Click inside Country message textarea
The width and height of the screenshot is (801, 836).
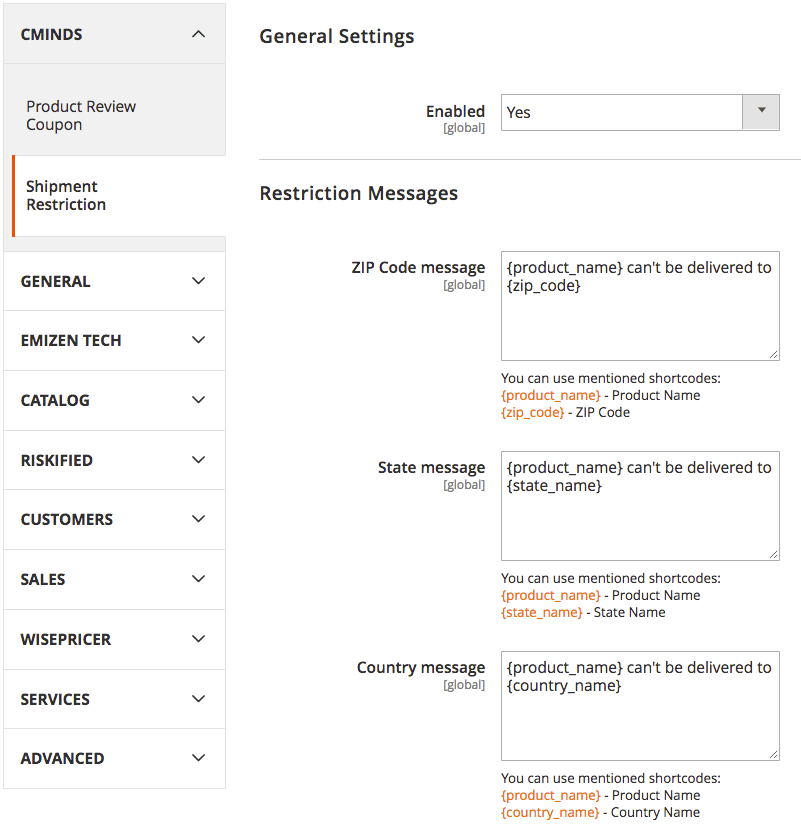639,720
